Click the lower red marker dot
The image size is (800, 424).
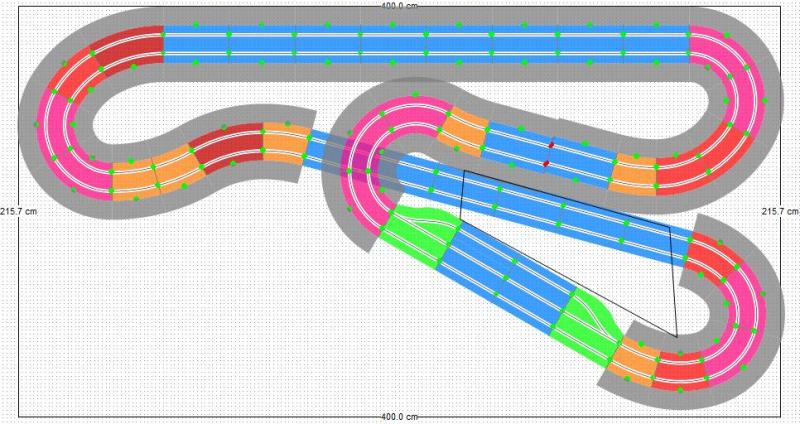(546, 162)
